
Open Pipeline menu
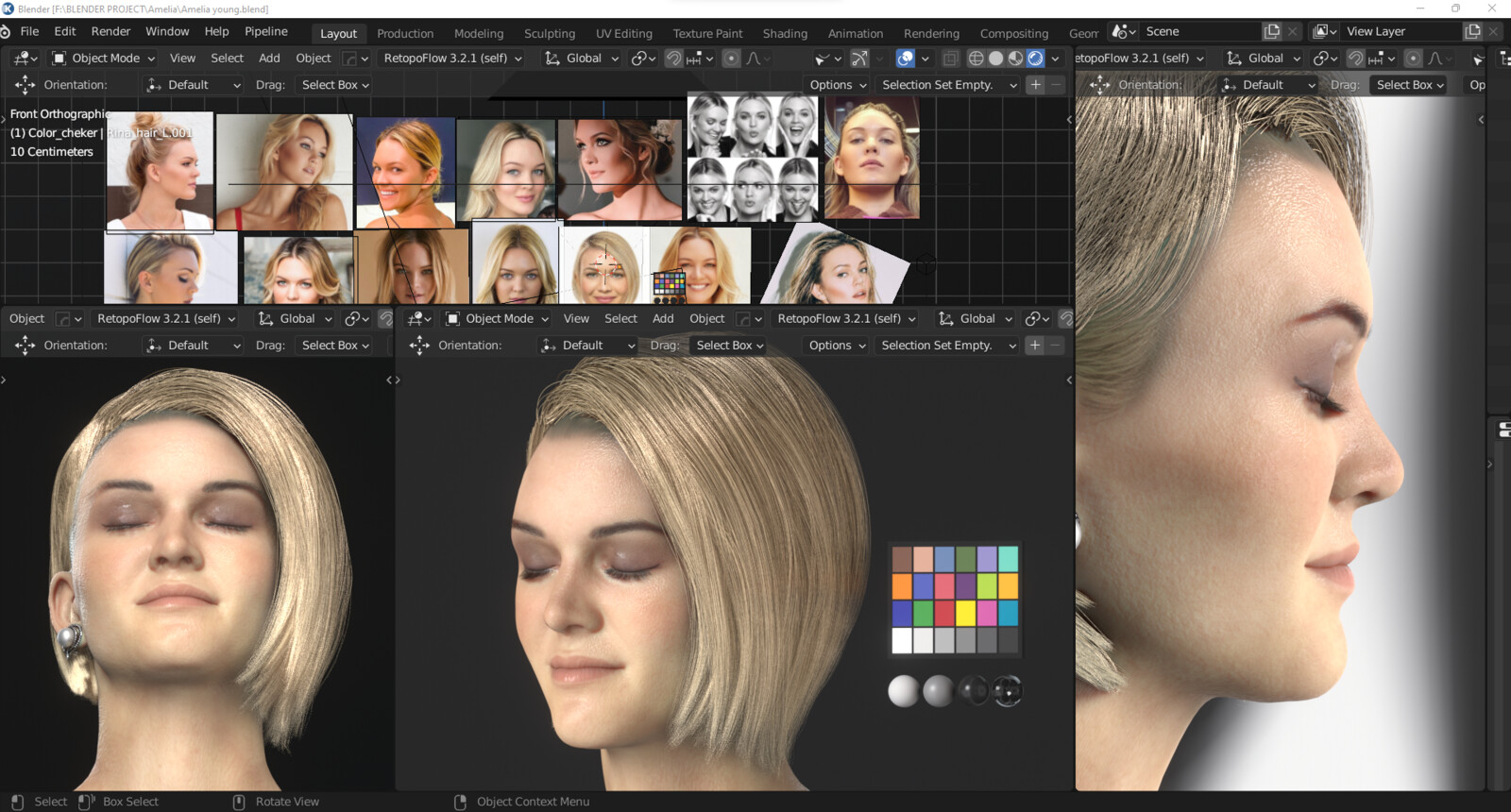265,31
